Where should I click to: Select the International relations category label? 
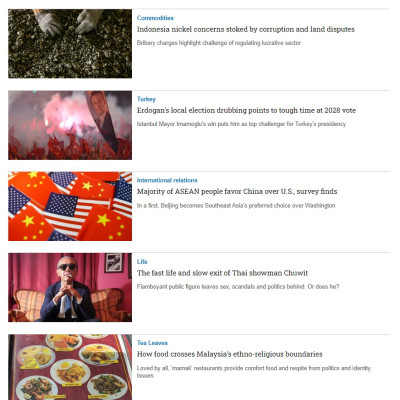tap(167, 180)
